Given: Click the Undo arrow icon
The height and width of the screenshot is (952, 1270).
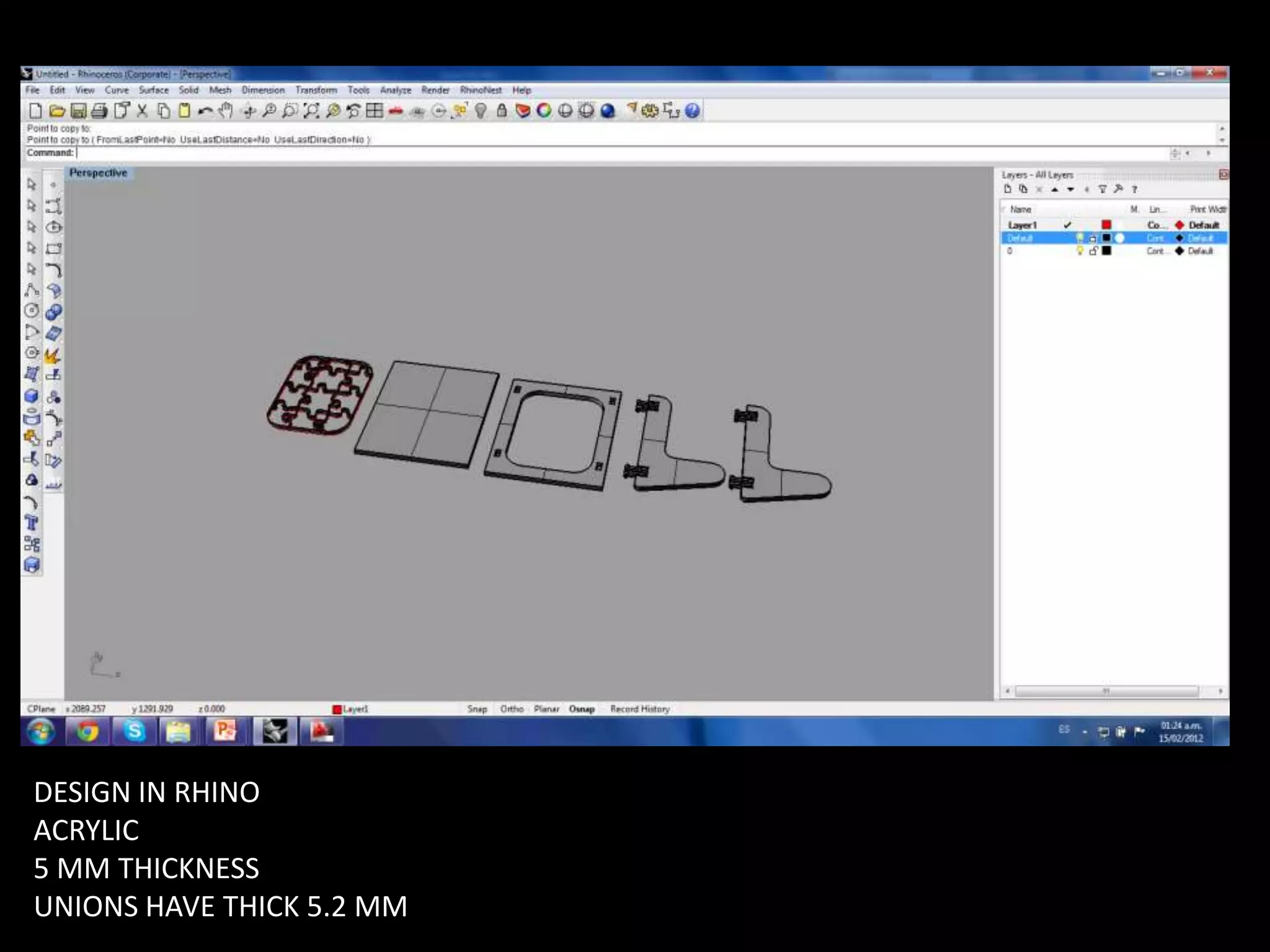Looking at the screenshot, I should click(205, 112).
